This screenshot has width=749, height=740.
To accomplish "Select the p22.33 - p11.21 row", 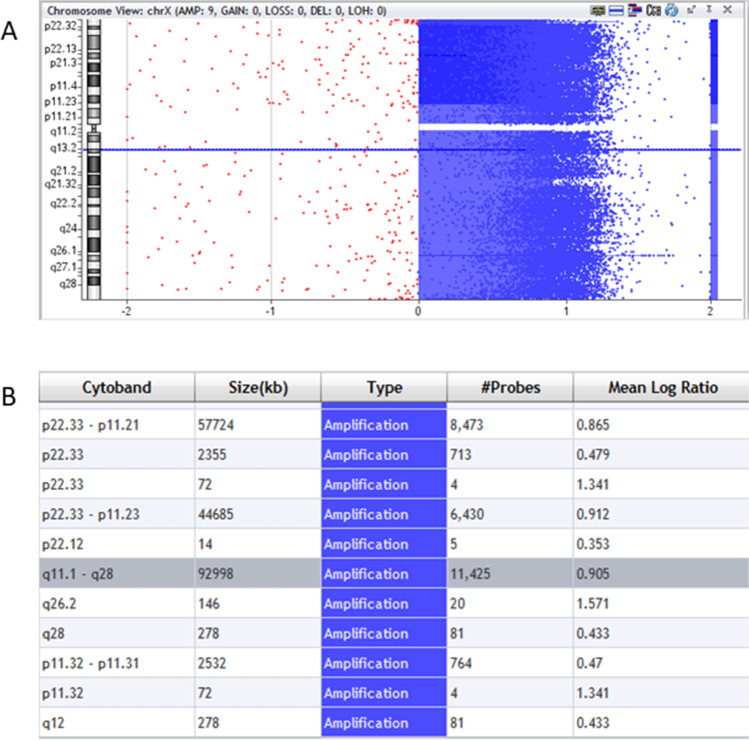I will pyautogui.click(x=394, y=425).
